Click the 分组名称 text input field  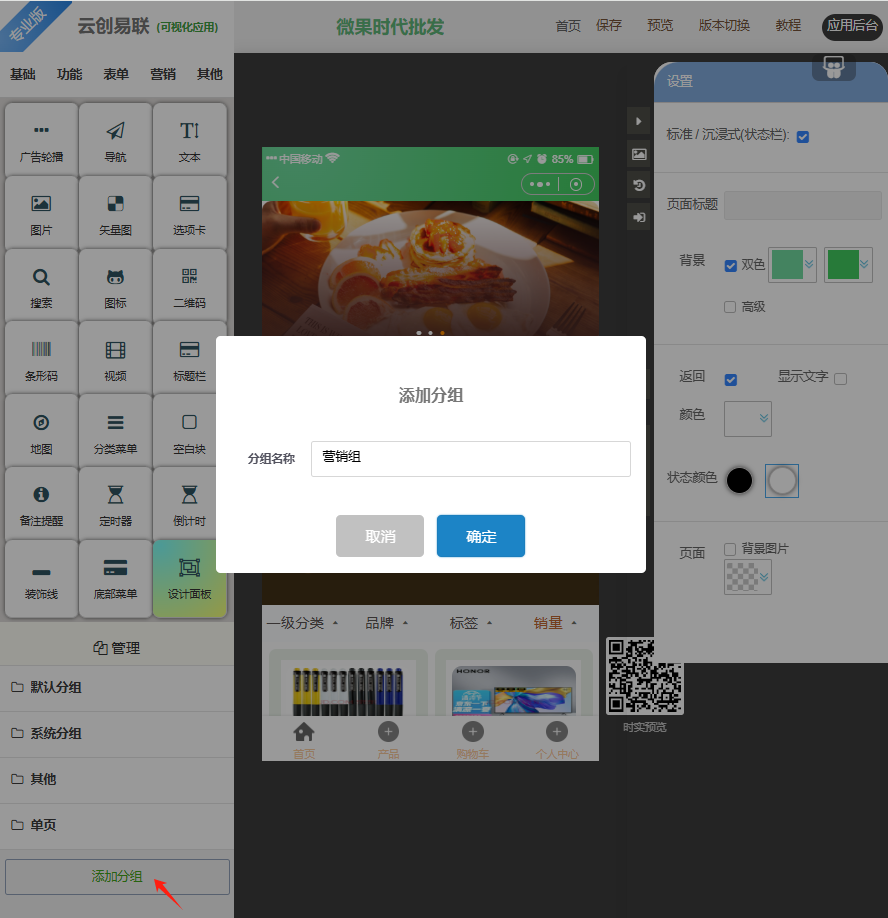(470, 459)
